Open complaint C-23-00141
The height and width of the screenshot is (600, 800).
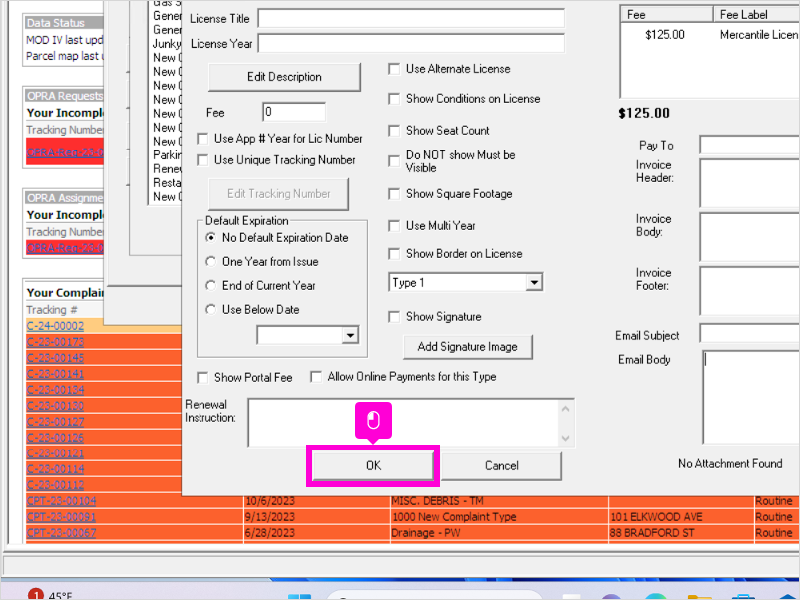point(55,374)
